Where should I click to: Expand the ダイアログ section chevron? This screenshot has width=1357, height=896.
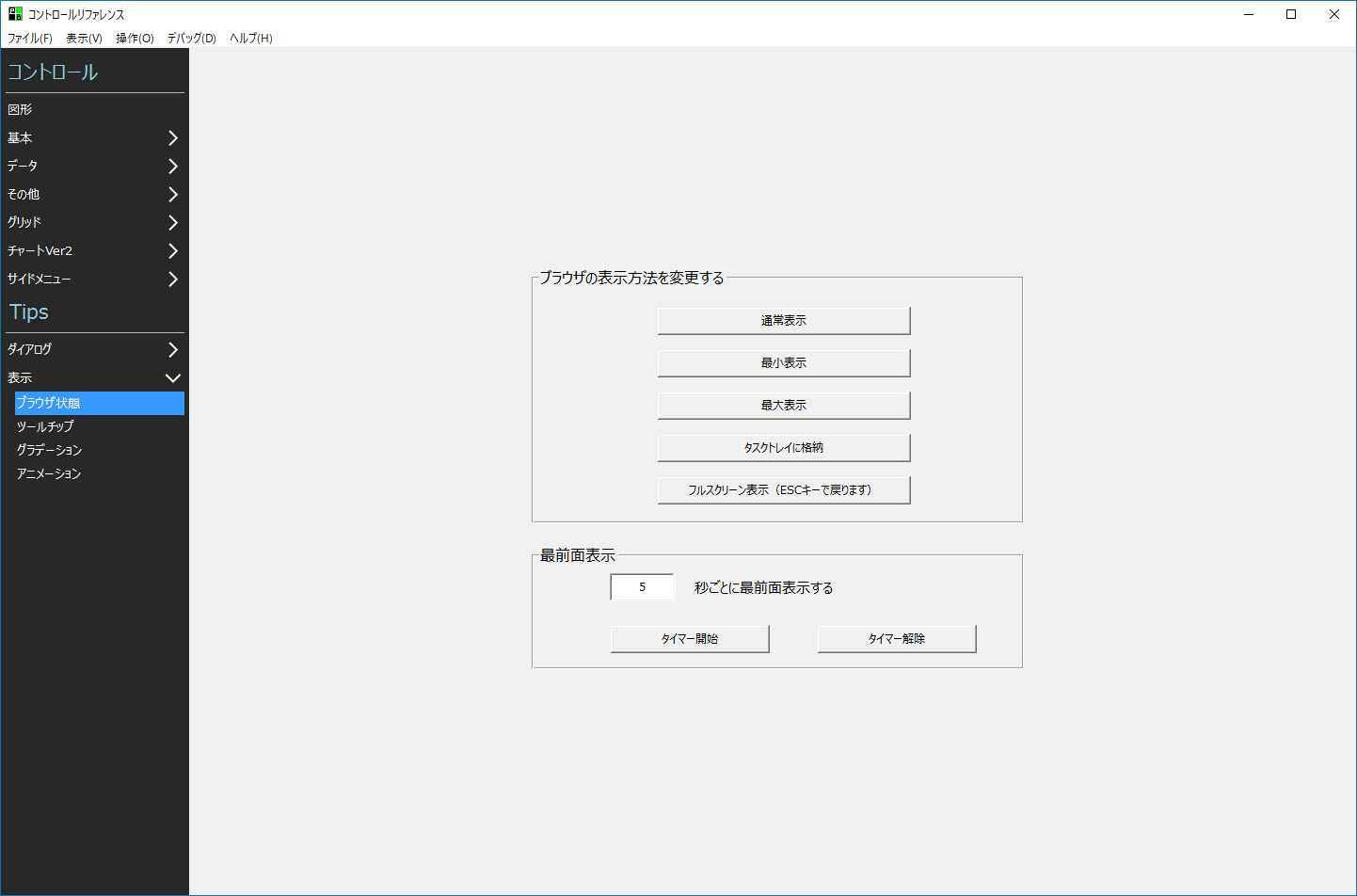point(173,350)
